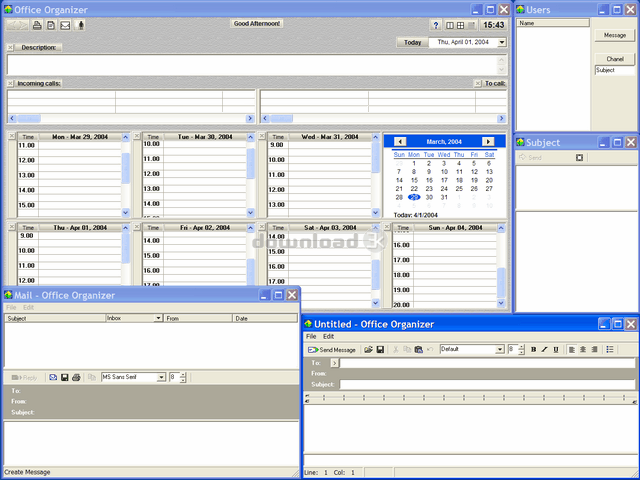
Task: Click the copy icon in Untitled window toolbar
Action: [407, 349]
